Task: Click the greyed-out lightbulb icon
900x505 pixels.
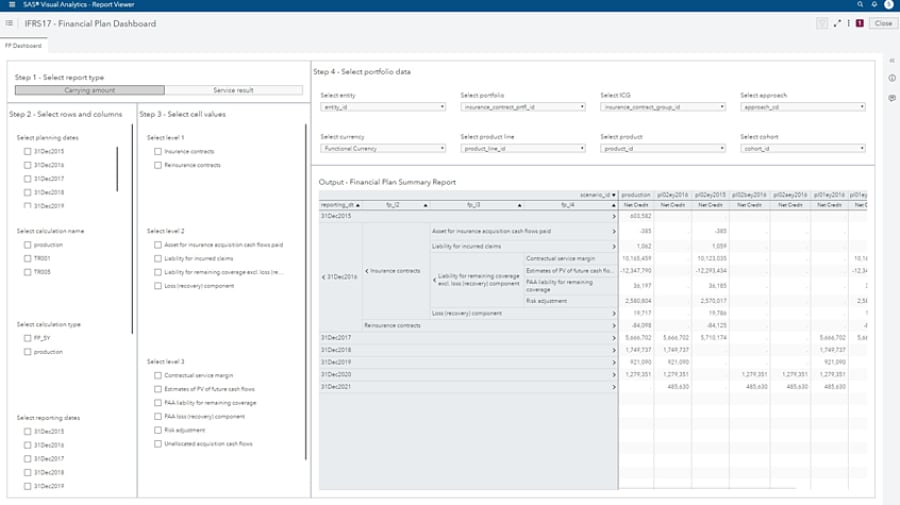Action: click(823, 24)
